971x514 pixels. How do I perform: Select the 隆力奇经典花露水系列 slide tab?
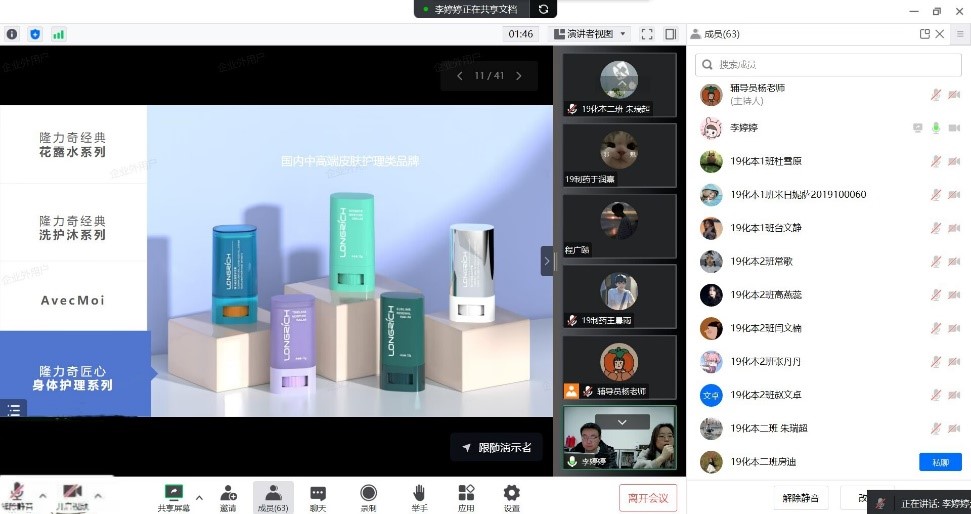coord(73,145)
